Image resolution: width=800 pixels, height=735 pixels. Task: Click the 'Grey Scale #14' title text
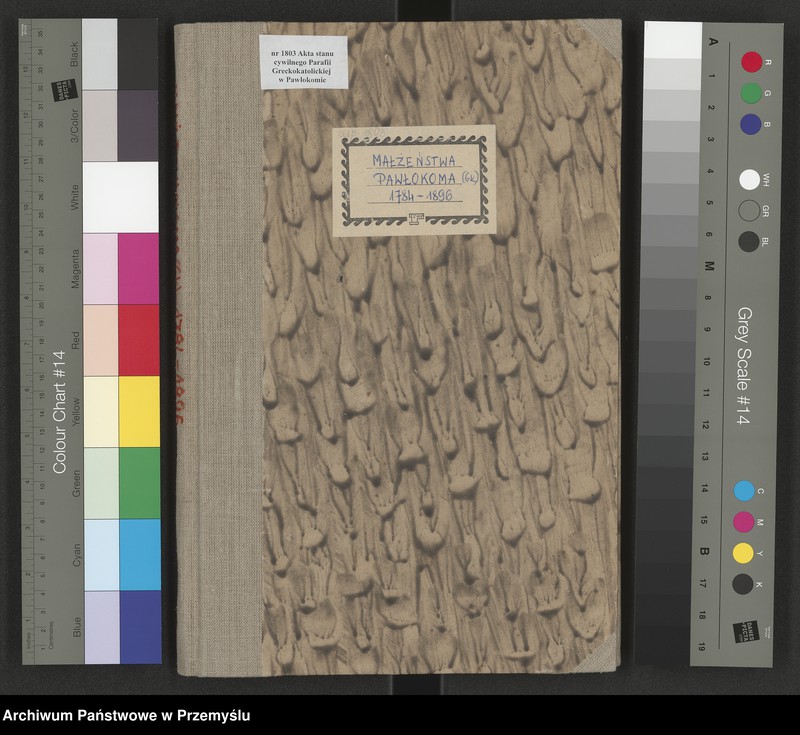click(x=744, y=366)
